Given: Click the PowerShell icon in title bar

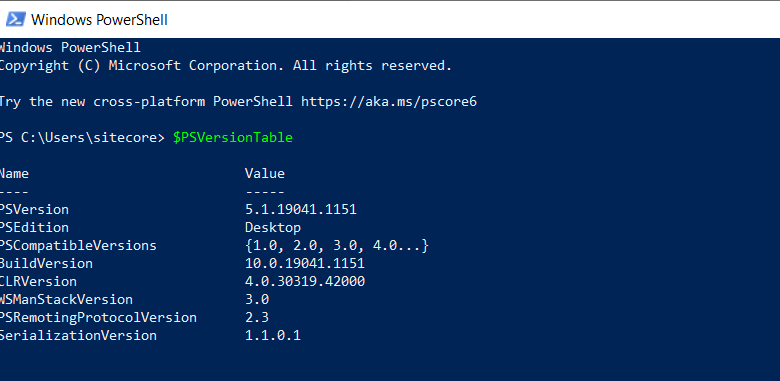Looking at the screenshot, I should point(15,19).
